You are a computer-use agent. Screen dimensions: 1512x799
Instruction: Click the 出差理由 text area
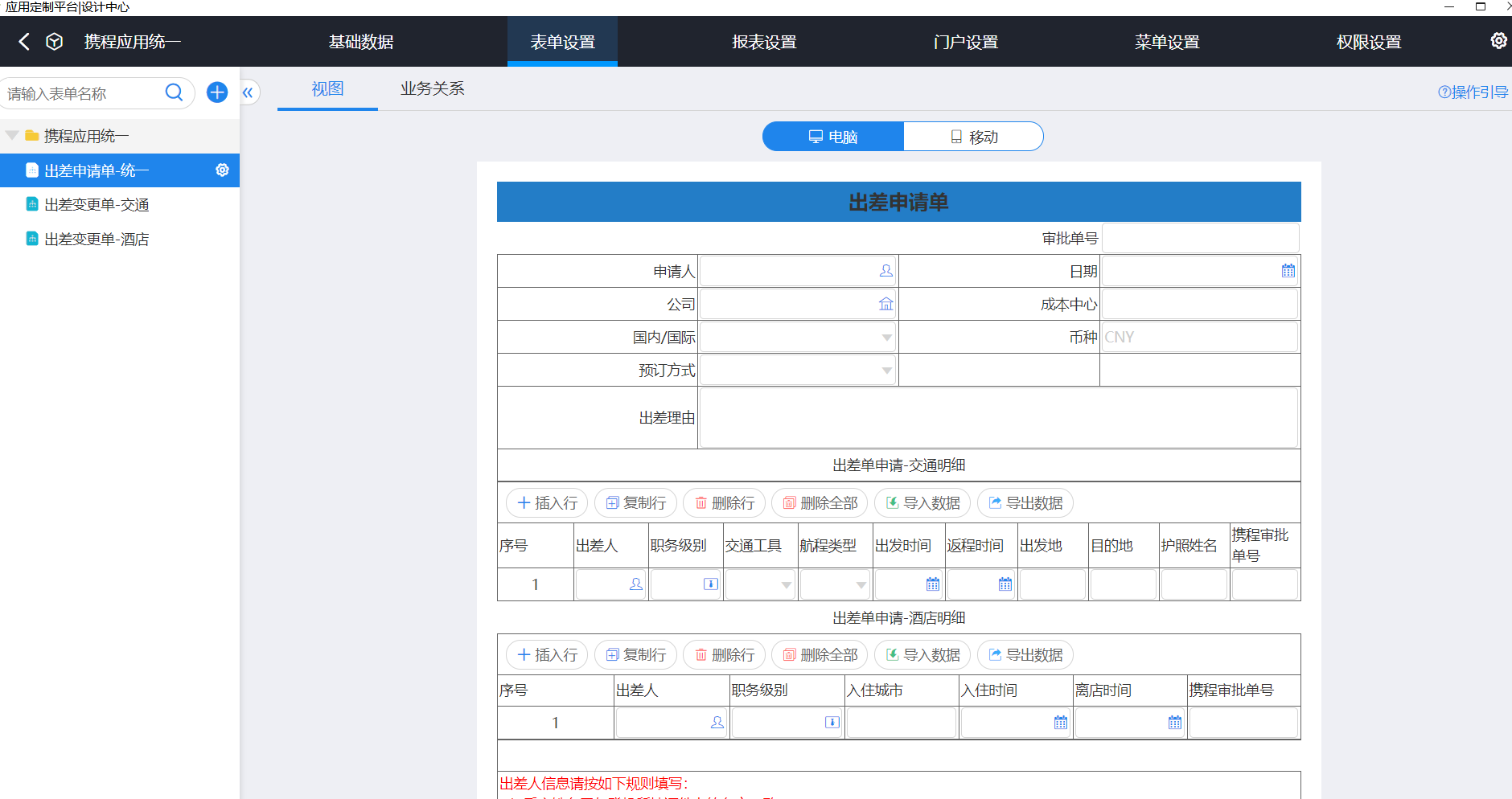point(998,418)
